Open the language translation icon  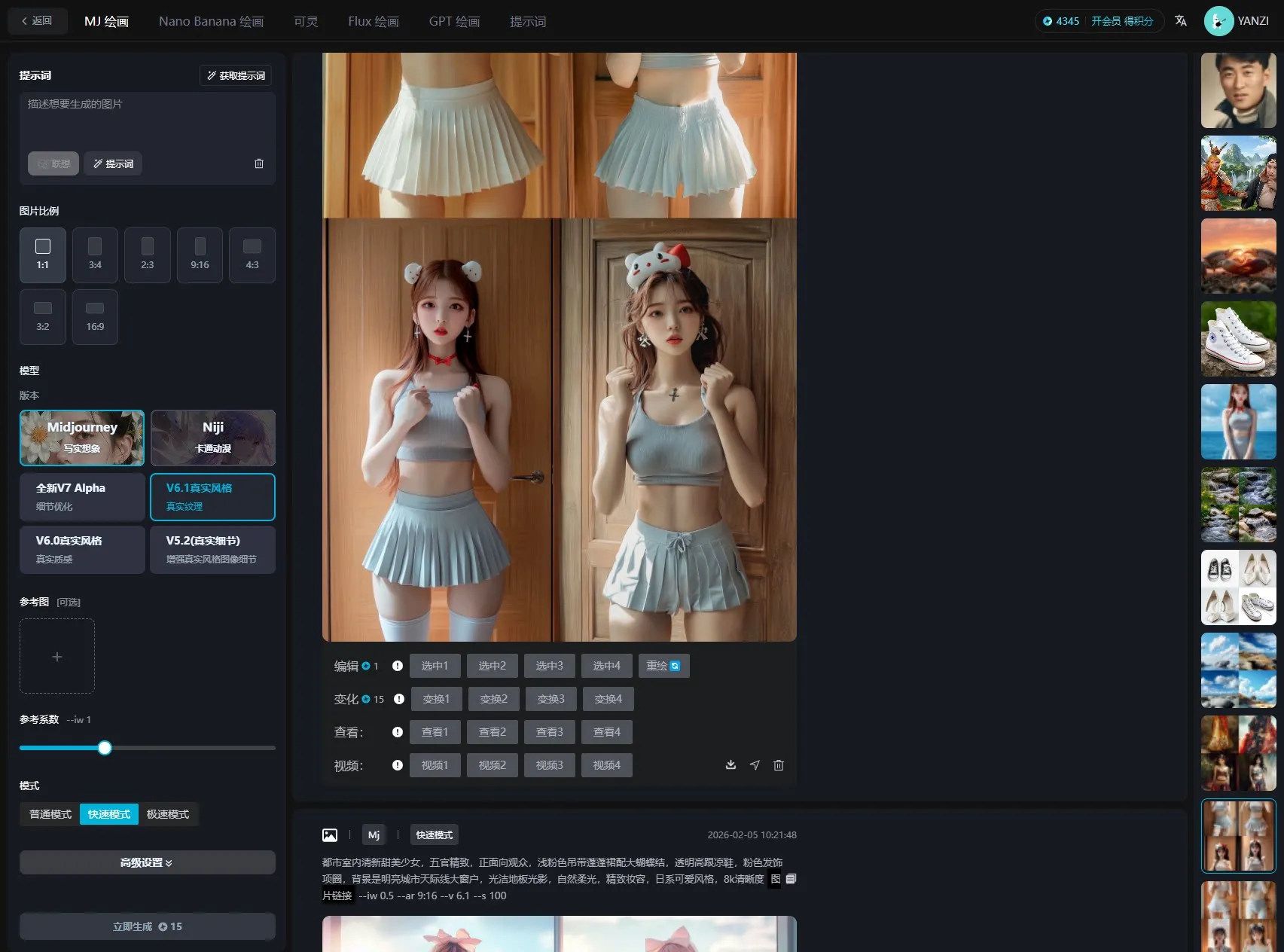[1181, 21]
